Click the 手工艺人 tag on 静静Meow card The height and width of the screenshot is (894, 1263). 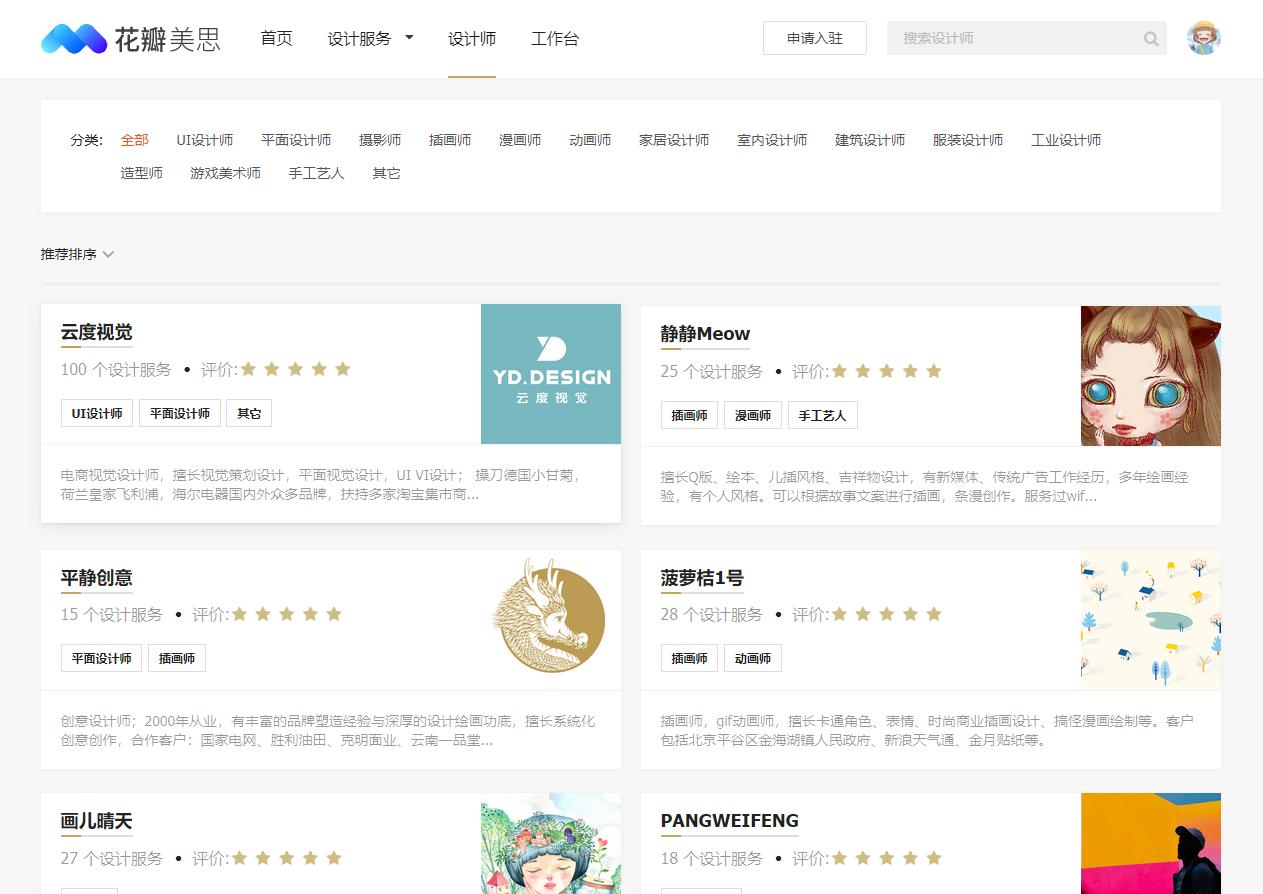coord(823,415)
